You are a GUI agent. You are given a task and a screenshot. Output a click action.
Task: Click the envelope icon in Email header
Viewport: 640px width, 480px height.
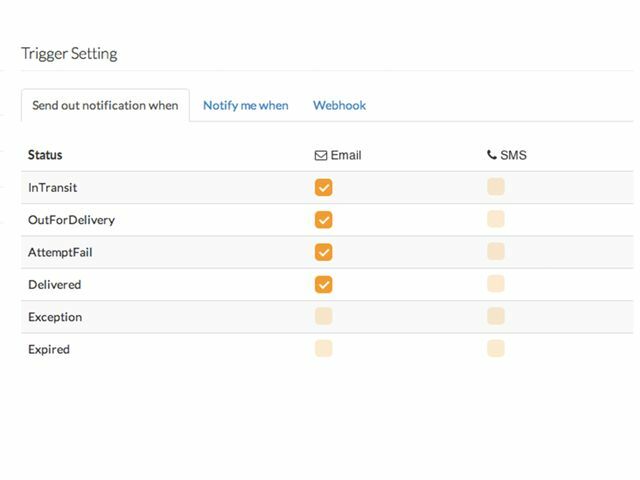pos(321,156)
